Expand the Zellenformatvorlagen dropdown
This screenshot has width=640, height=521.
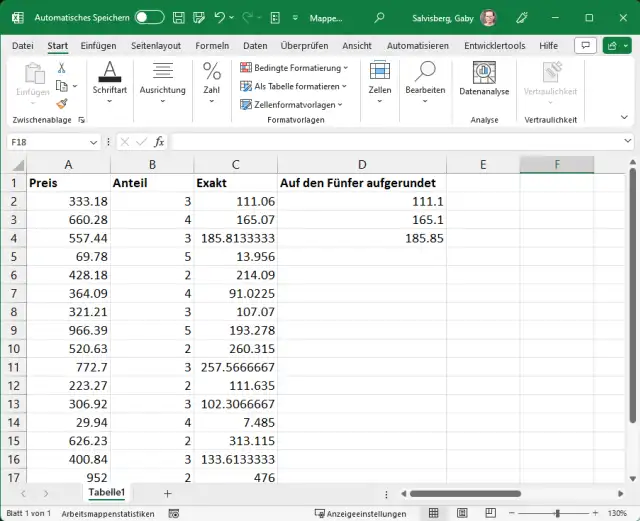pos(292,104)
